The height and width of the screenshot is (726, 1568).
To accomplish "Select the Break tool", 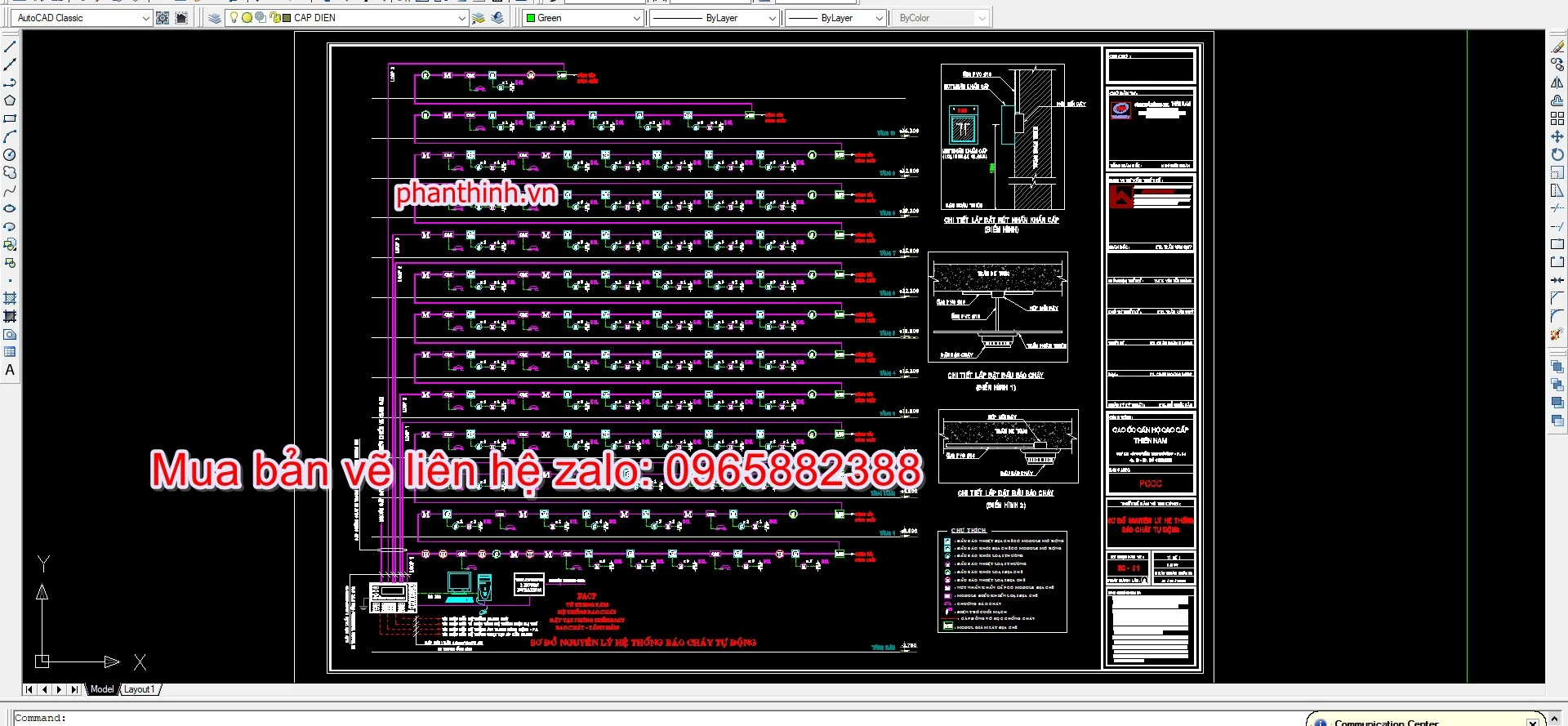I will point(1557,262).
